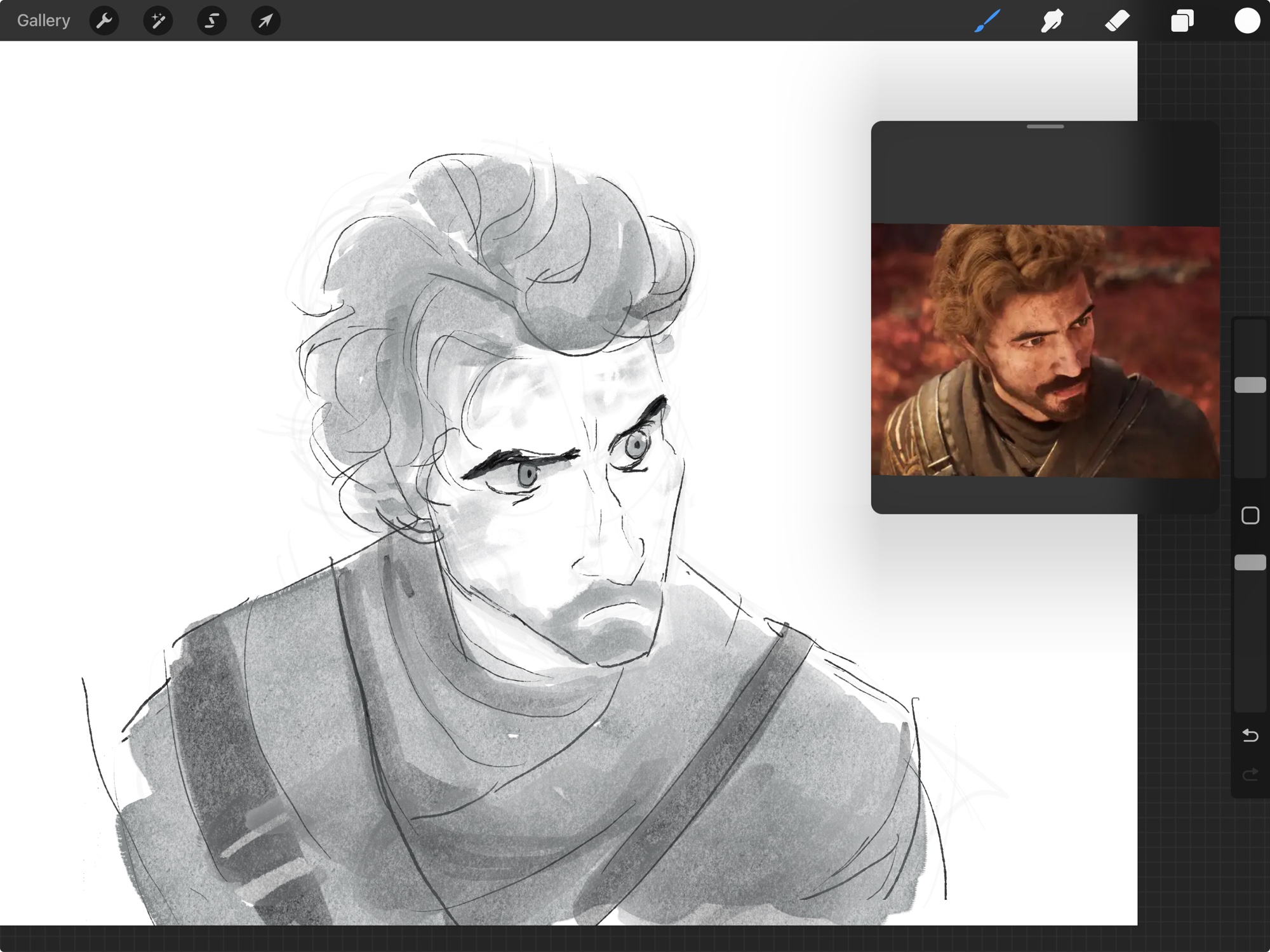Activate the Transform arrow tool
Viewport: 1270px width, 952px height.
pos(265,21)
